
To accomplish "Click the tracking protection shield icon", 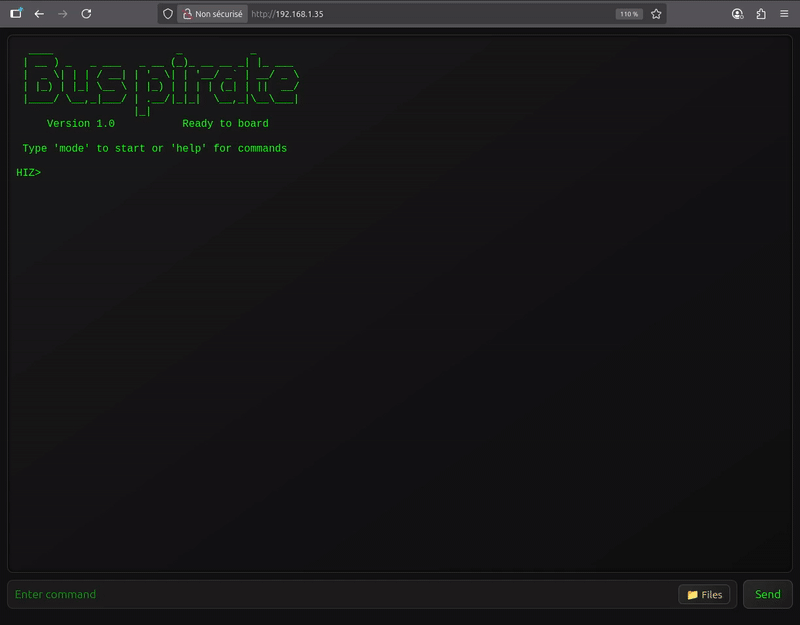I will [x=168, y=14].
